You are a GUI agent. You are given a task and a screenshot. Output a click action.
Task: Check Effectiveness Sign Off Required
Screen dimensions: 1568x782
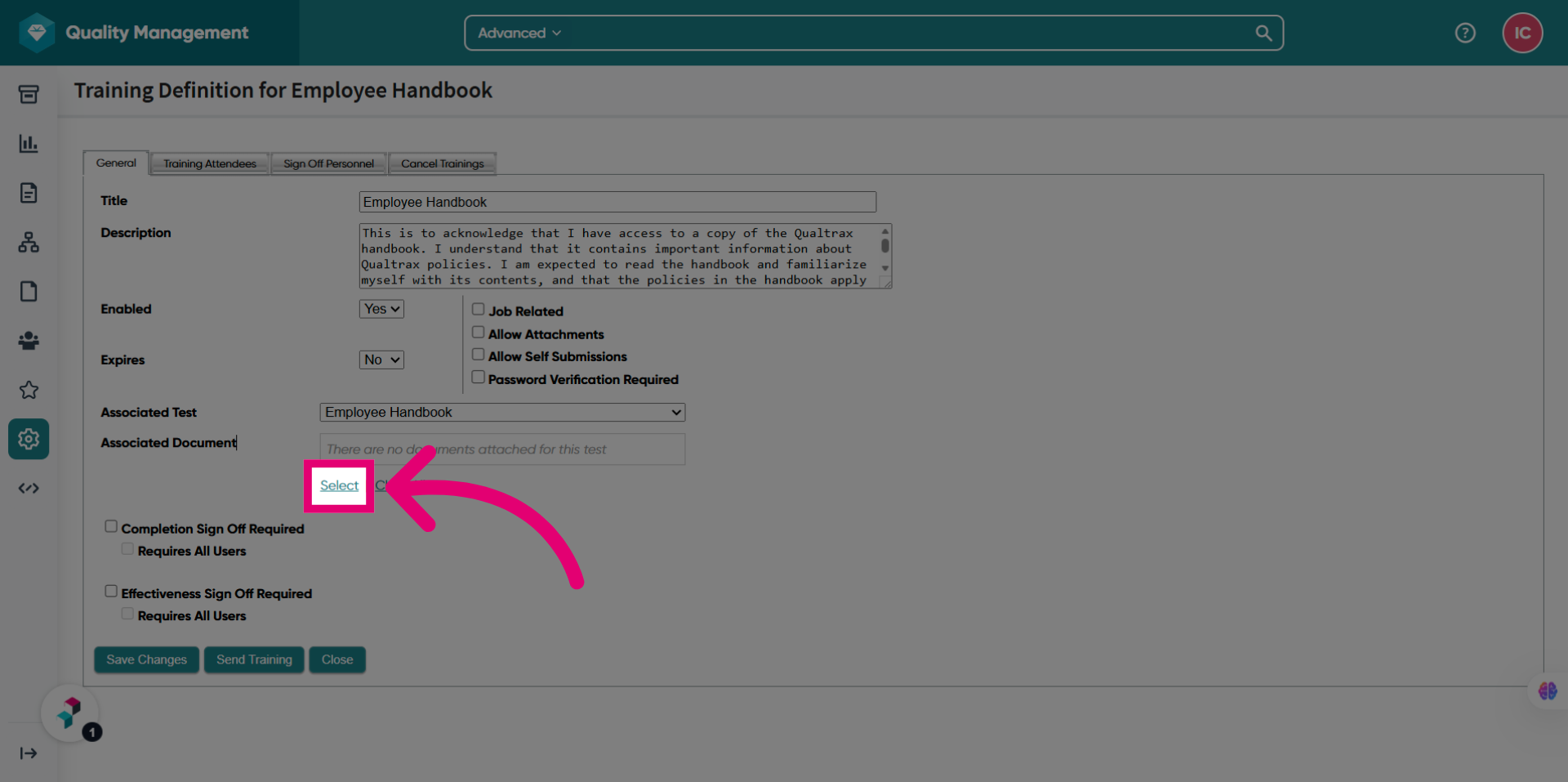click(111, 591)
